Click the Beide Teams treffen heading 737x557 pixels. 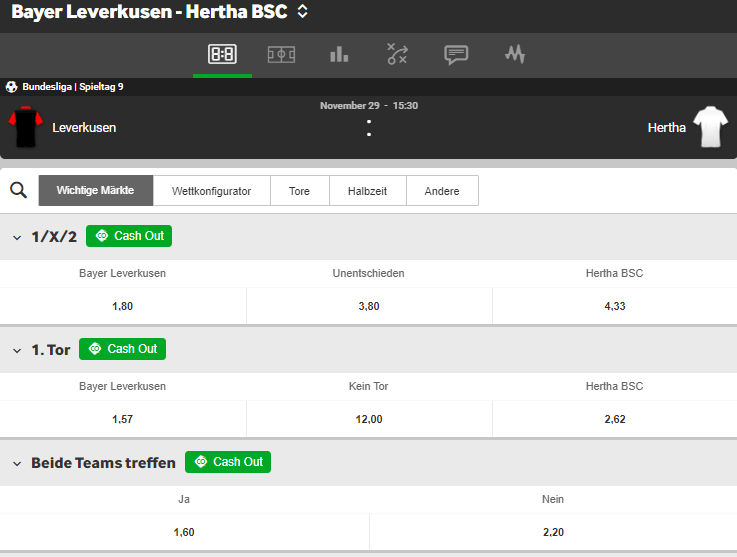click(x=103, y=463)
